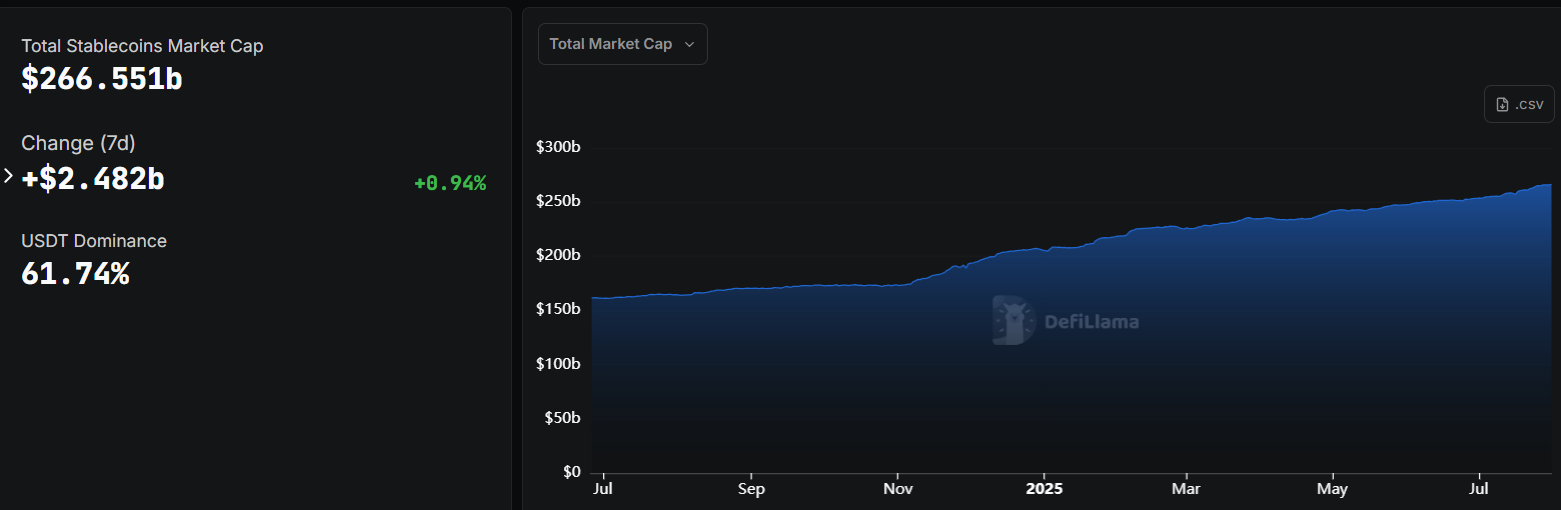Image resolution: width=1561 pixels, height=510 pixels.
Task: Click the $266.551b market cap value
Action: point(102,78)
